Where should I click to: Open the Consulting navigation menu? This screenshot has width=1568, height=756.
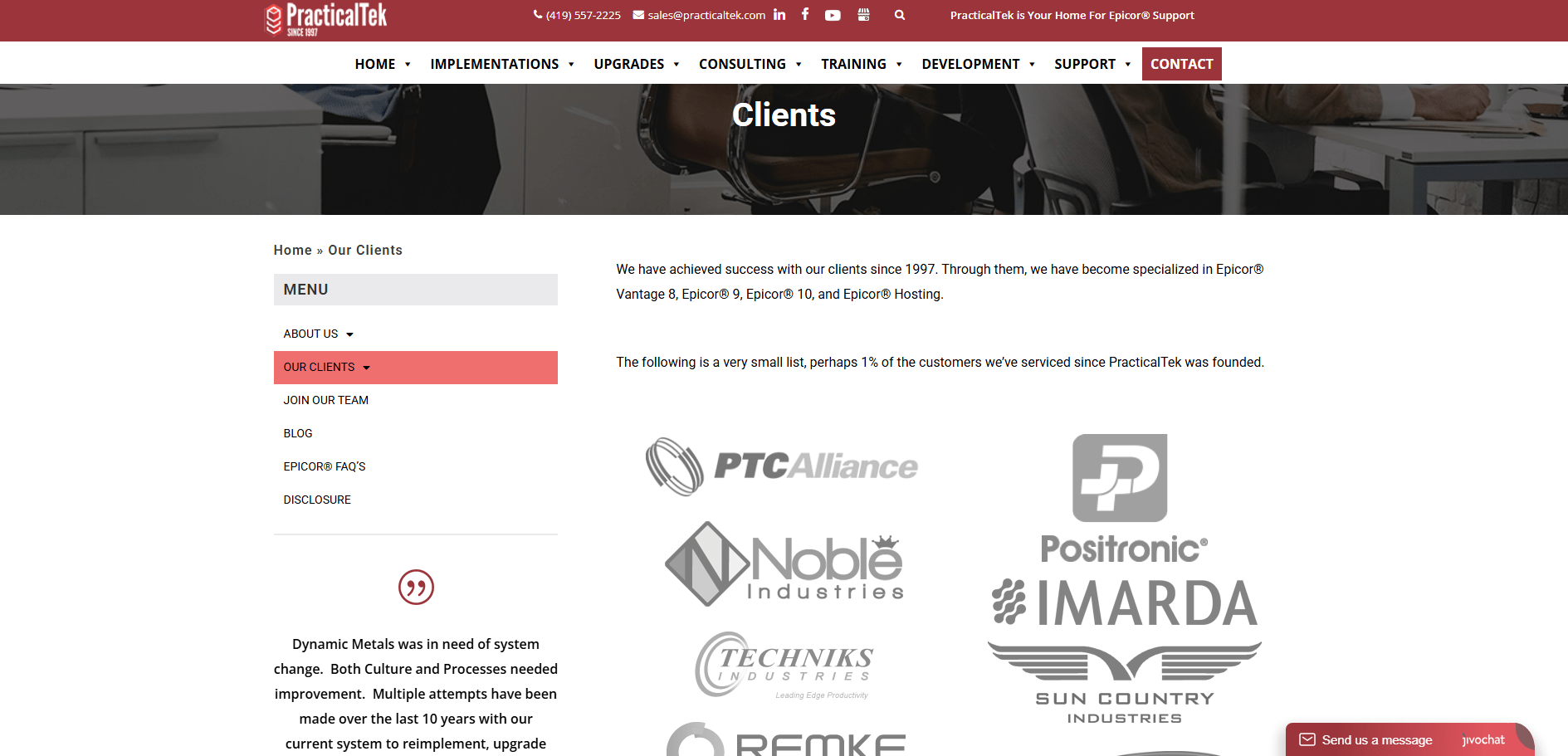coord(750,64)
